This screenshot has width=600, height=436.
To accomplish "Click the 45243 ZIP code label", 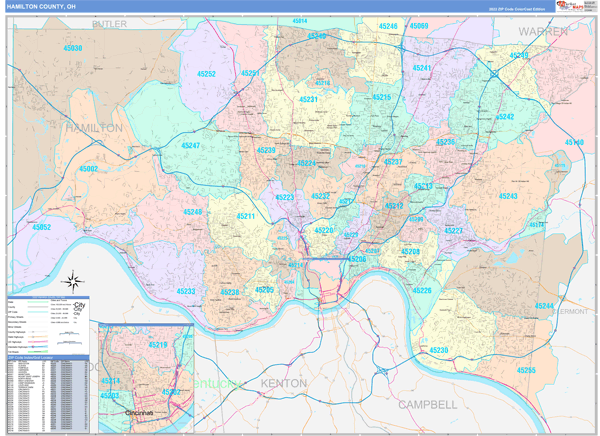I will [x=507, y=196].
